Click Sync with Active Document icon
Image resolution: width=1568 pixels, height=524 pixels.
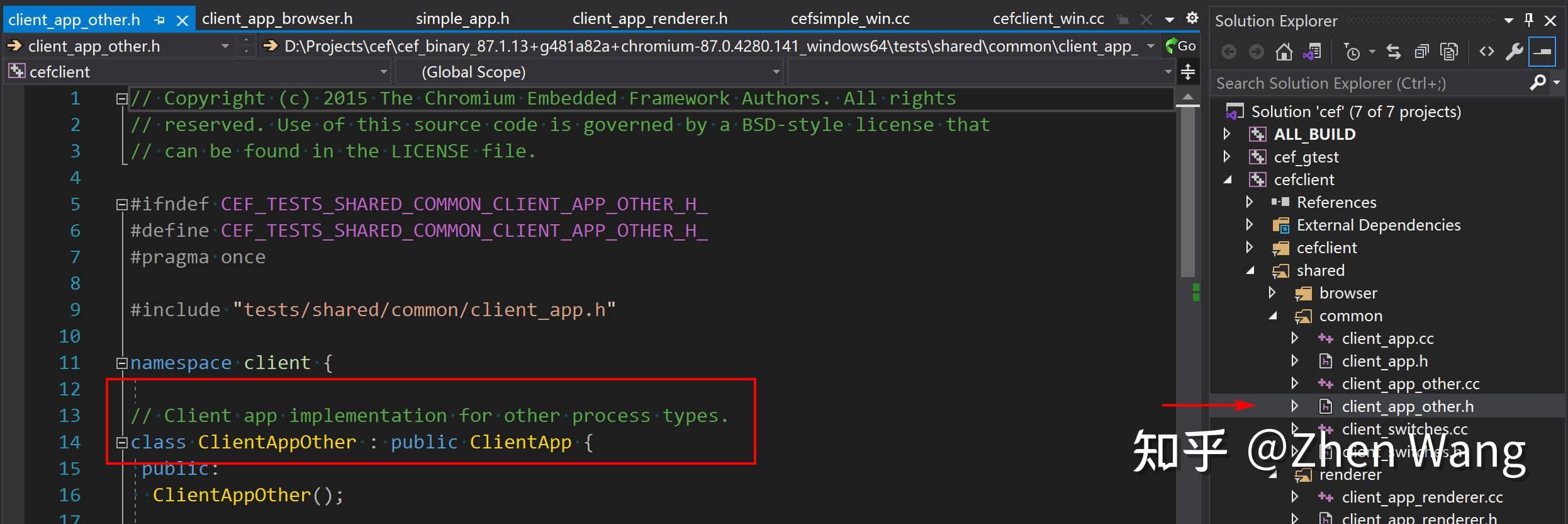click(x=1394, y=52)
